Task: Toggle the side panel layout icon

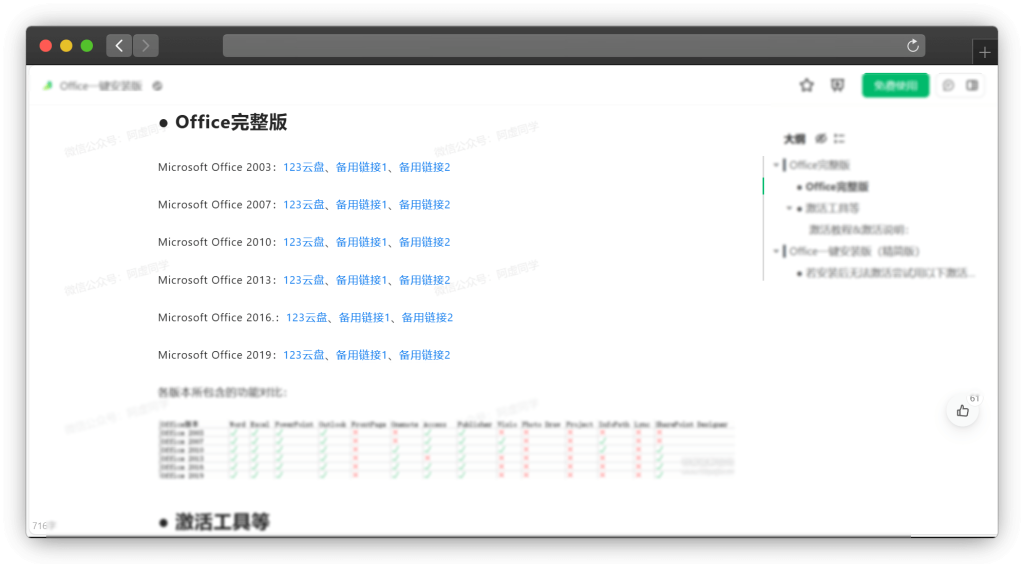Action: tap(972, 86)
